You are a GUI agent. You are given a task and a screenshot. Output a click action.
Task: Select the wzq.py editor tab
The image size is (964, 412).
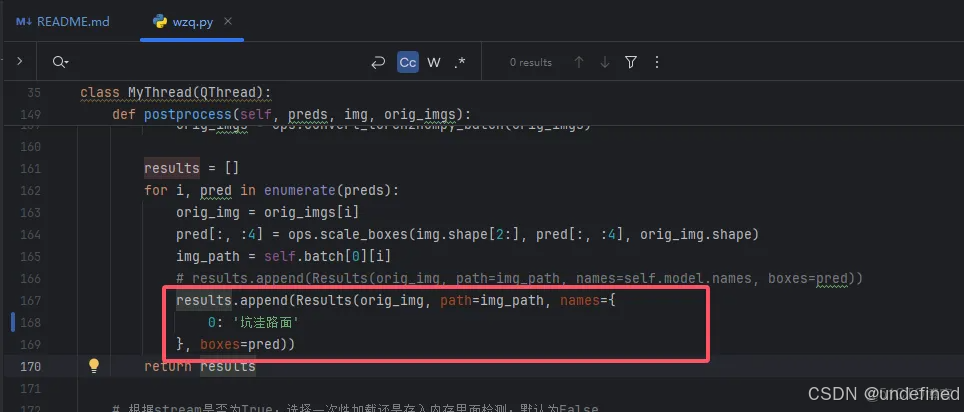point(192,22)
